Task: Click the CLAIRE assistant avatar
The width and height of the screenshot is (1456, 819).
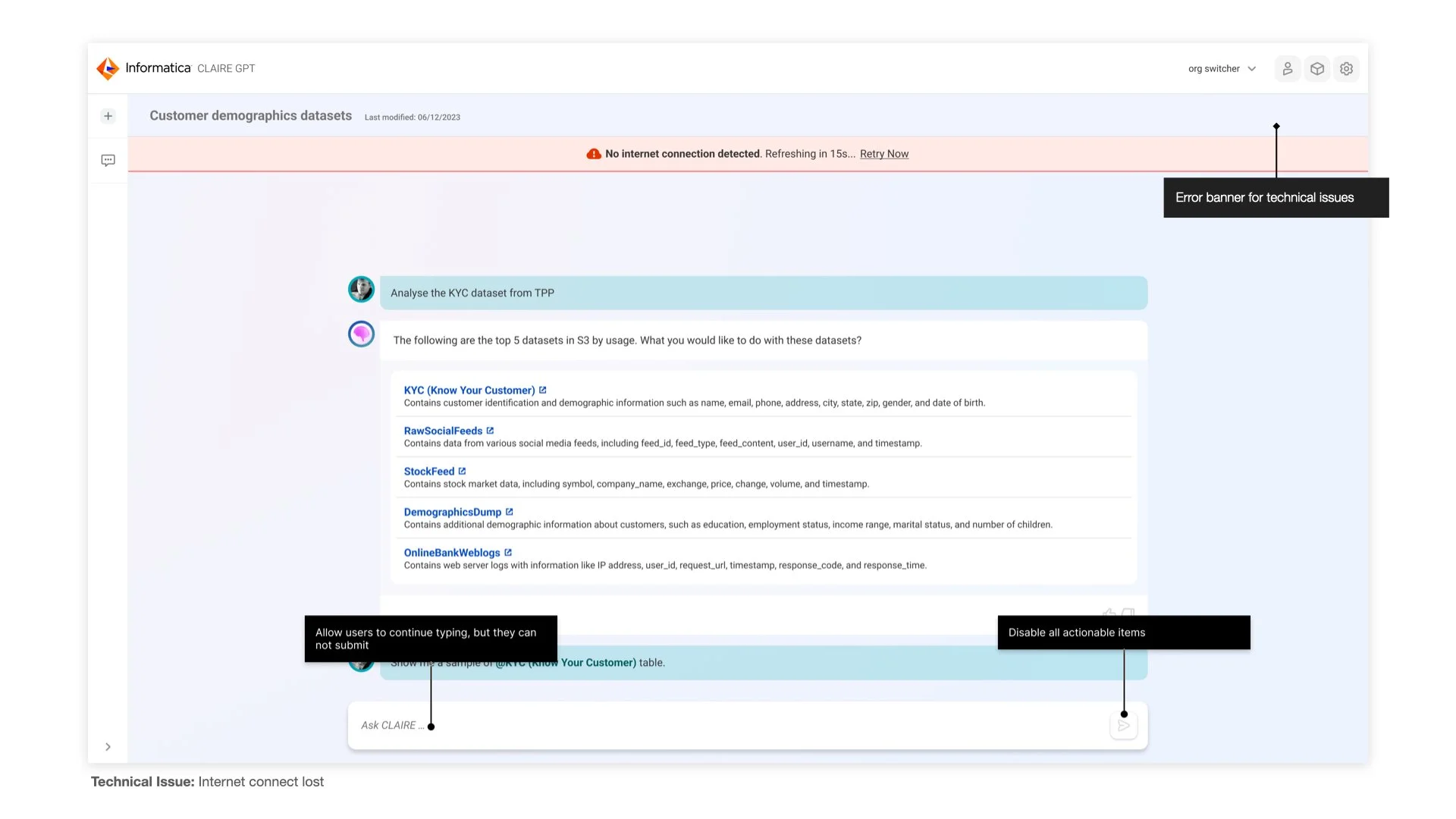Action: click(361, 334)
